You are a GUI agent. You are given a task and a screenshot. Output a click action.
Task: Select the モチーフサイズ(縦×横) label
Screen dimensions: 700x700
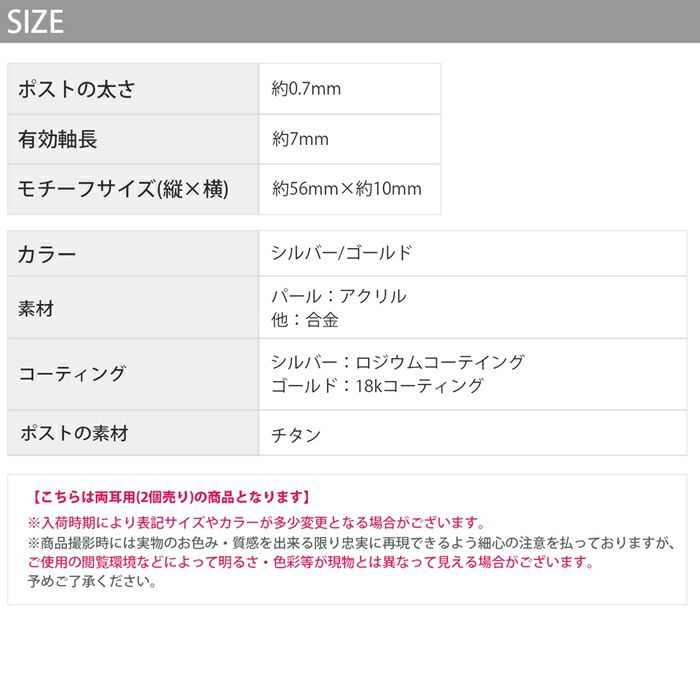pos(123,189)
